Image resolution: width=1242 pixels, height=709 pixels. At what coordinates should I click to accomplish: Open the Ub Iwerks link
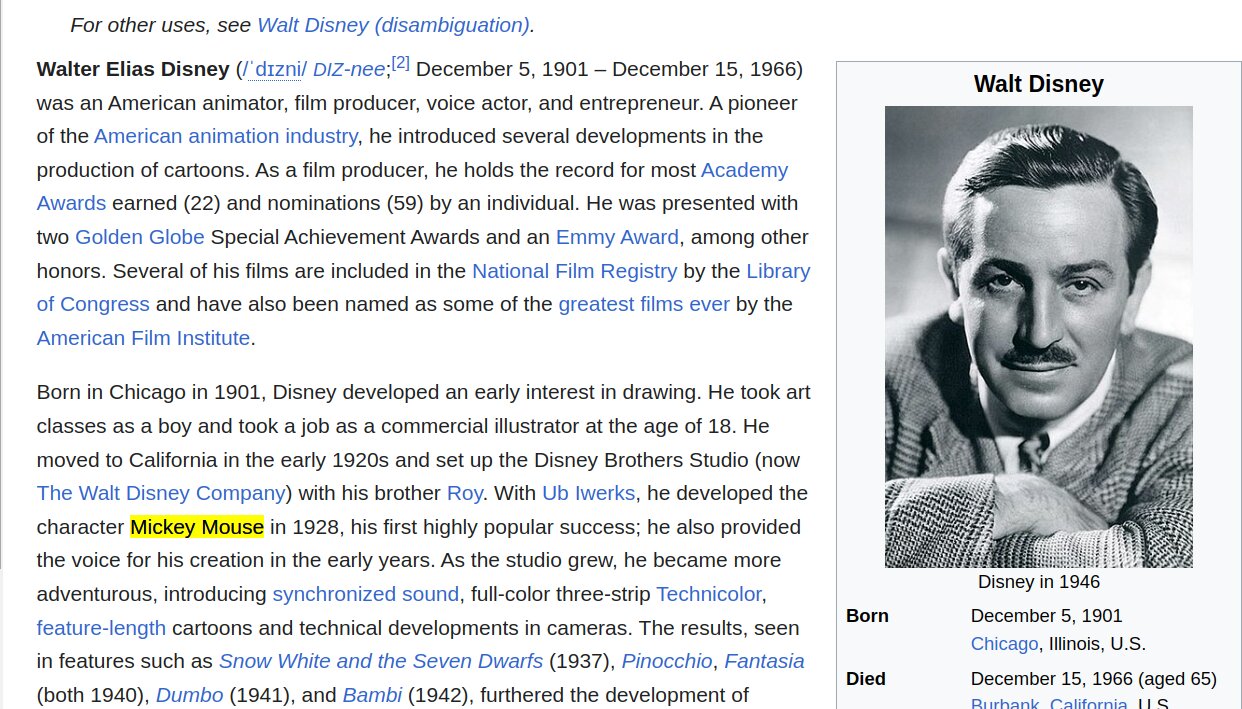point(588,493)
